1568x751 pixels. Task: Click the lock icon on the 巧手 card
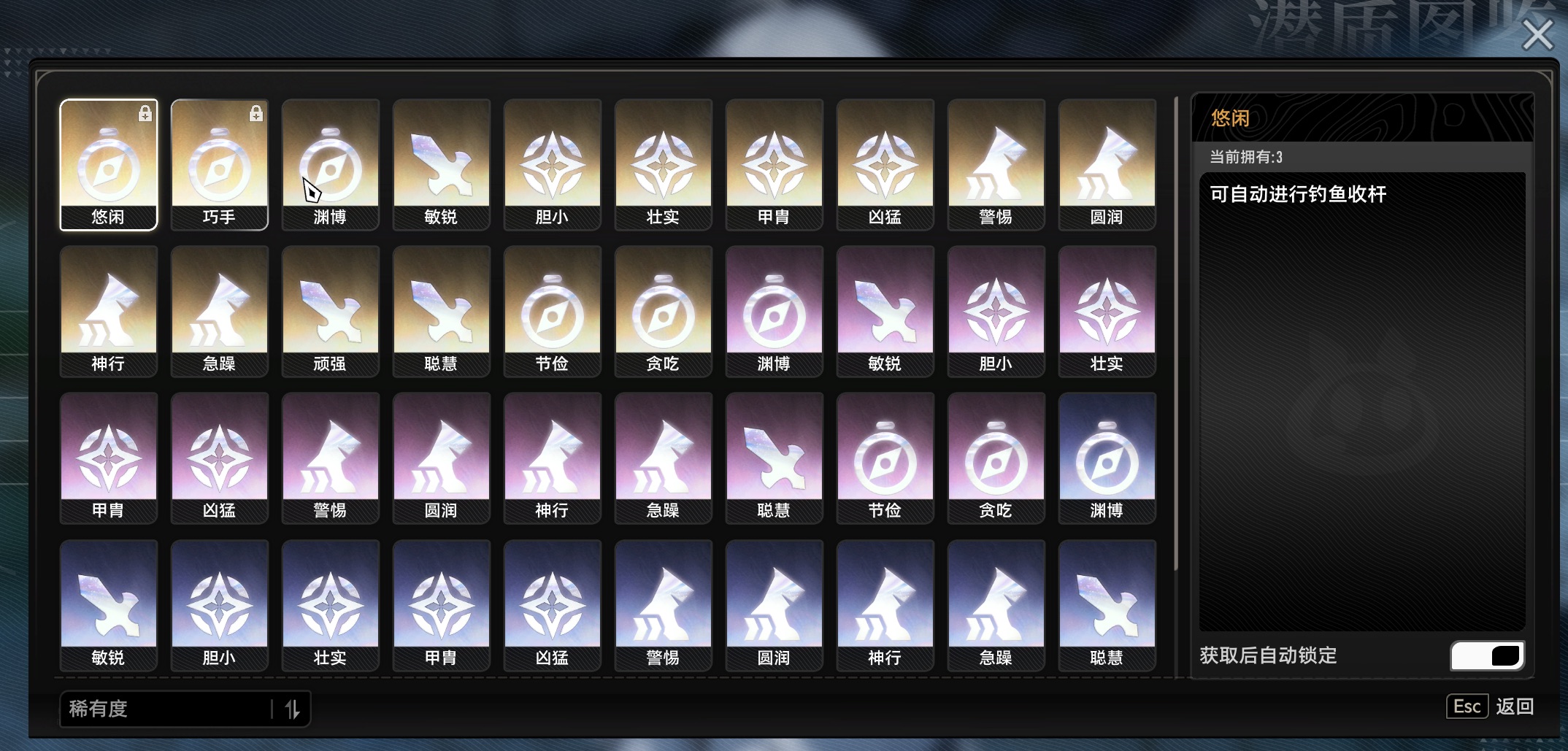point(256,114)
